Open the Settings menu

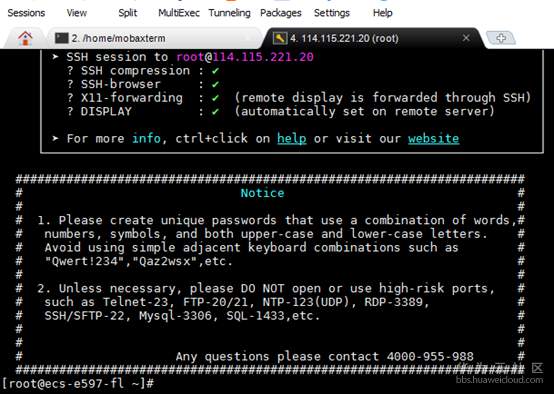pyautogui.click(x=332, y=13)
